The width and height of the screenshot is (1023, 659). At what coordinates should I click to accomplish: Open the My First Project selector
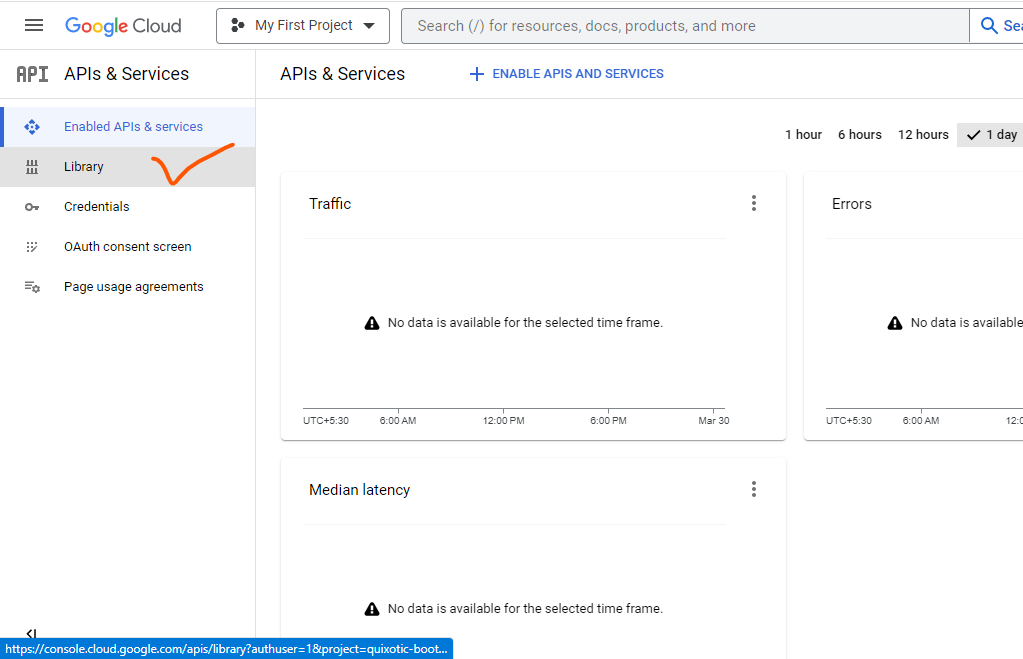(303, 26)
